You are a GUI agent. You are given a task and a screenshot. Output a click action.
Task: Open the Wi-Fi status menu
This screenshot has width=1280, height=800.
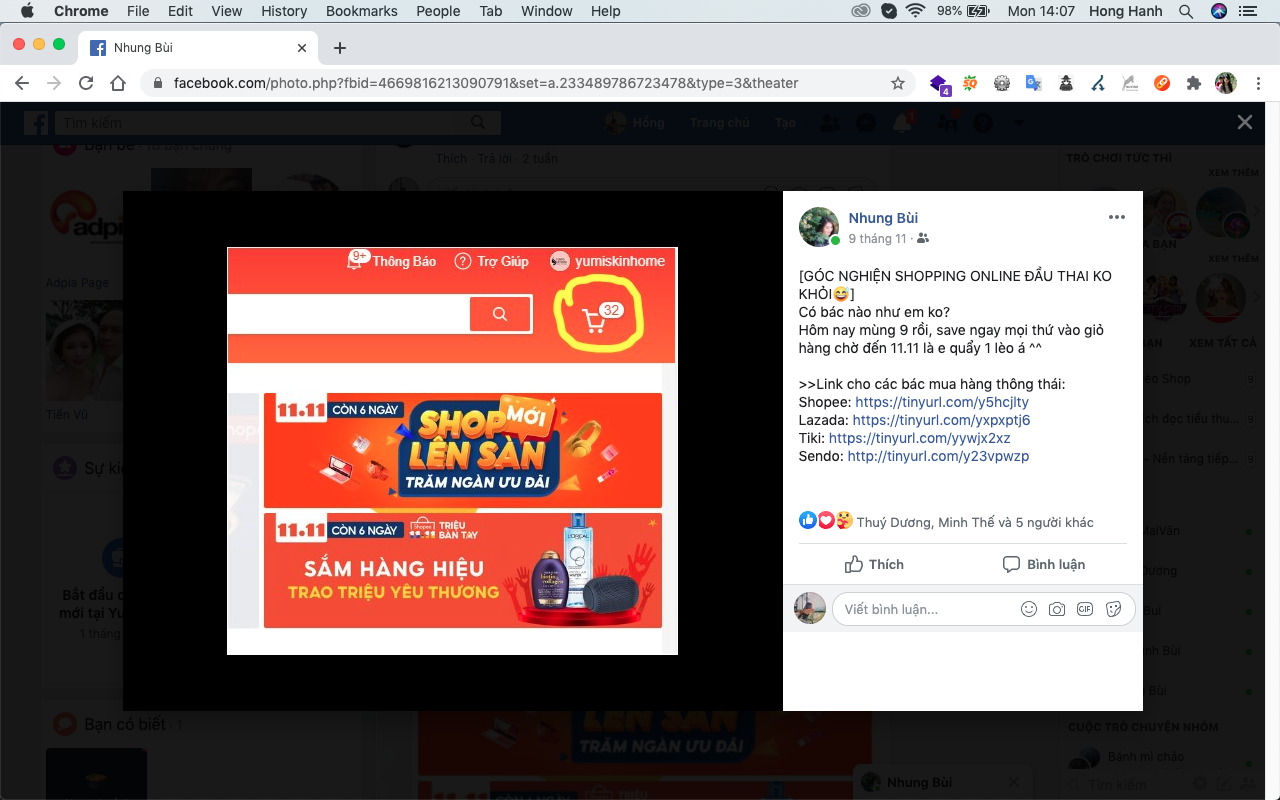click(916, 11)
